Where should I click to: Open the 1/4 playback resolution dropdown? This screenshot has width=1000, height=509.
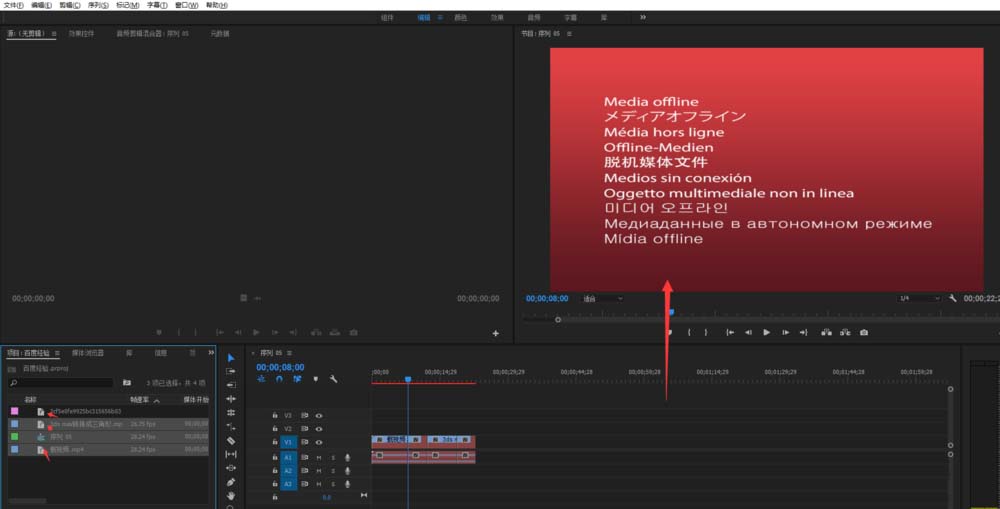[919, 299]
